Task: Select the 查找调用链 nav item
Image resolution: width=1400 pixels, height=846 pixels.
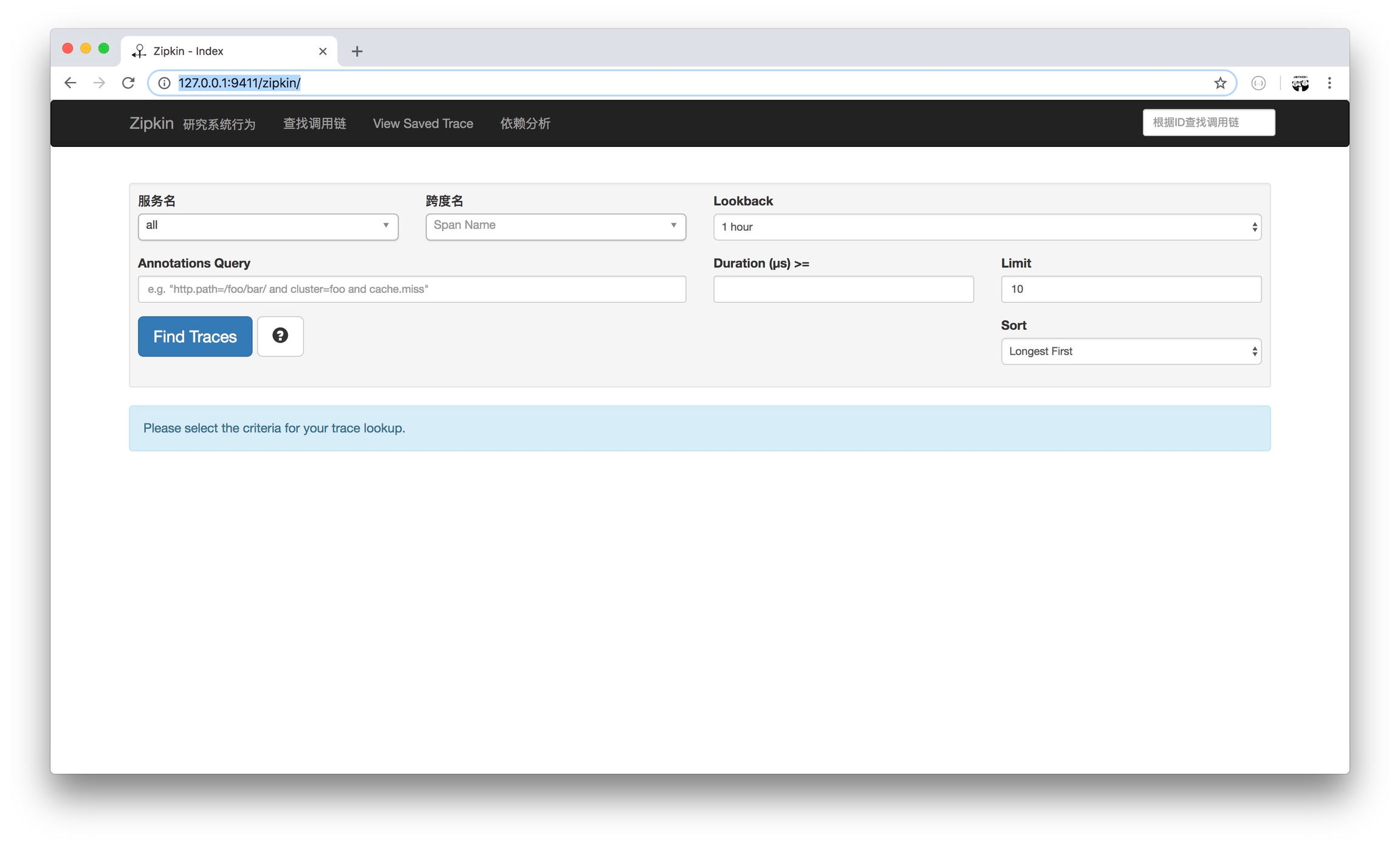Action: click(x=314, y=123)
